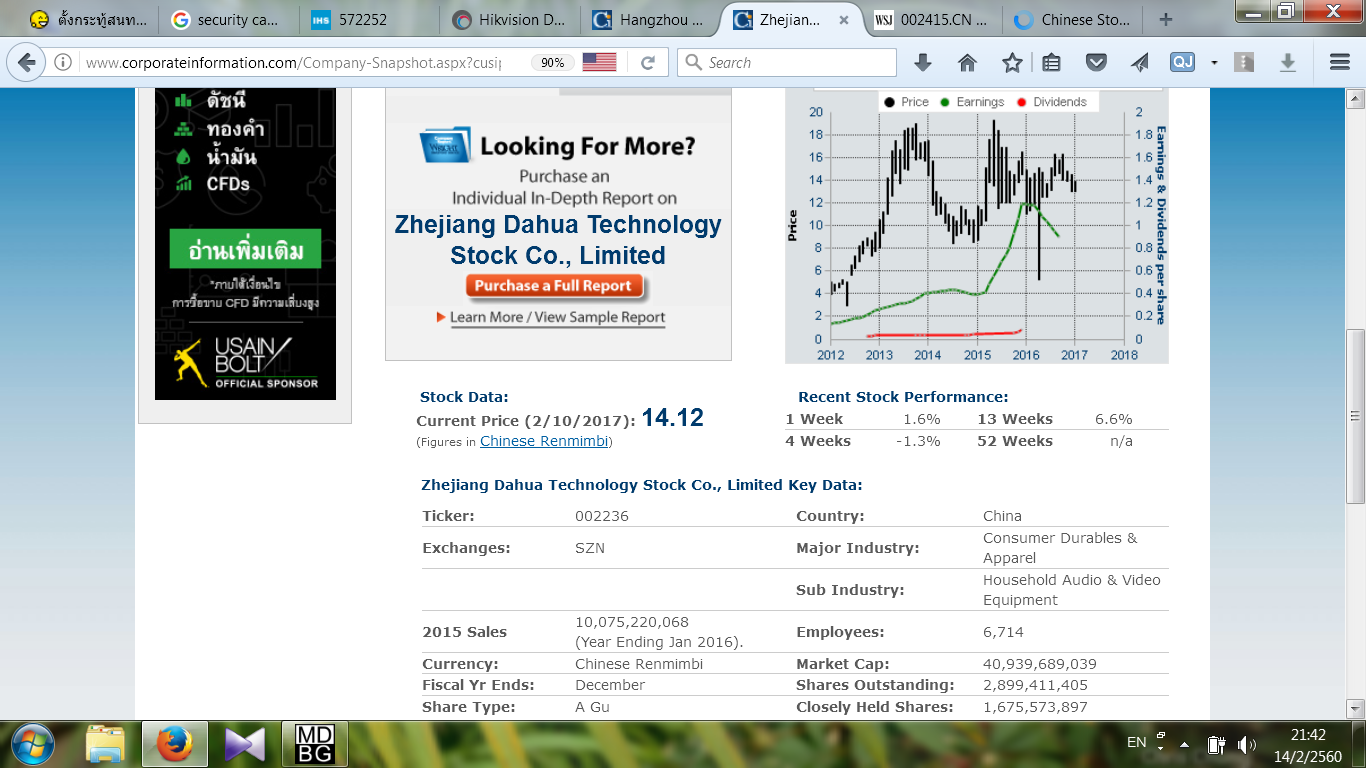Click the greyed download arrow beside menu button
This screenshot has width=1366, height=768.
pyautogui.click(x=1288, y=62)
